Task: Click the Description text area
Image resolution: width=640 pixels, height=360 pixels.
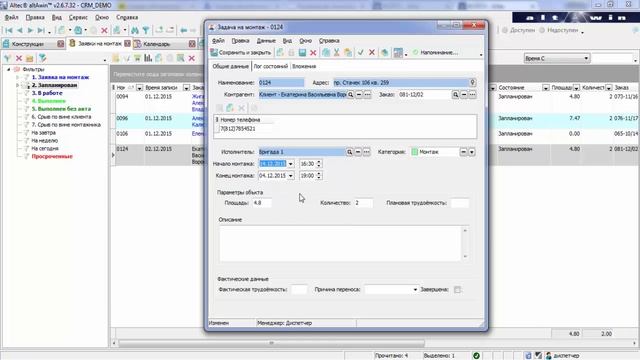Action: [340, 244]
